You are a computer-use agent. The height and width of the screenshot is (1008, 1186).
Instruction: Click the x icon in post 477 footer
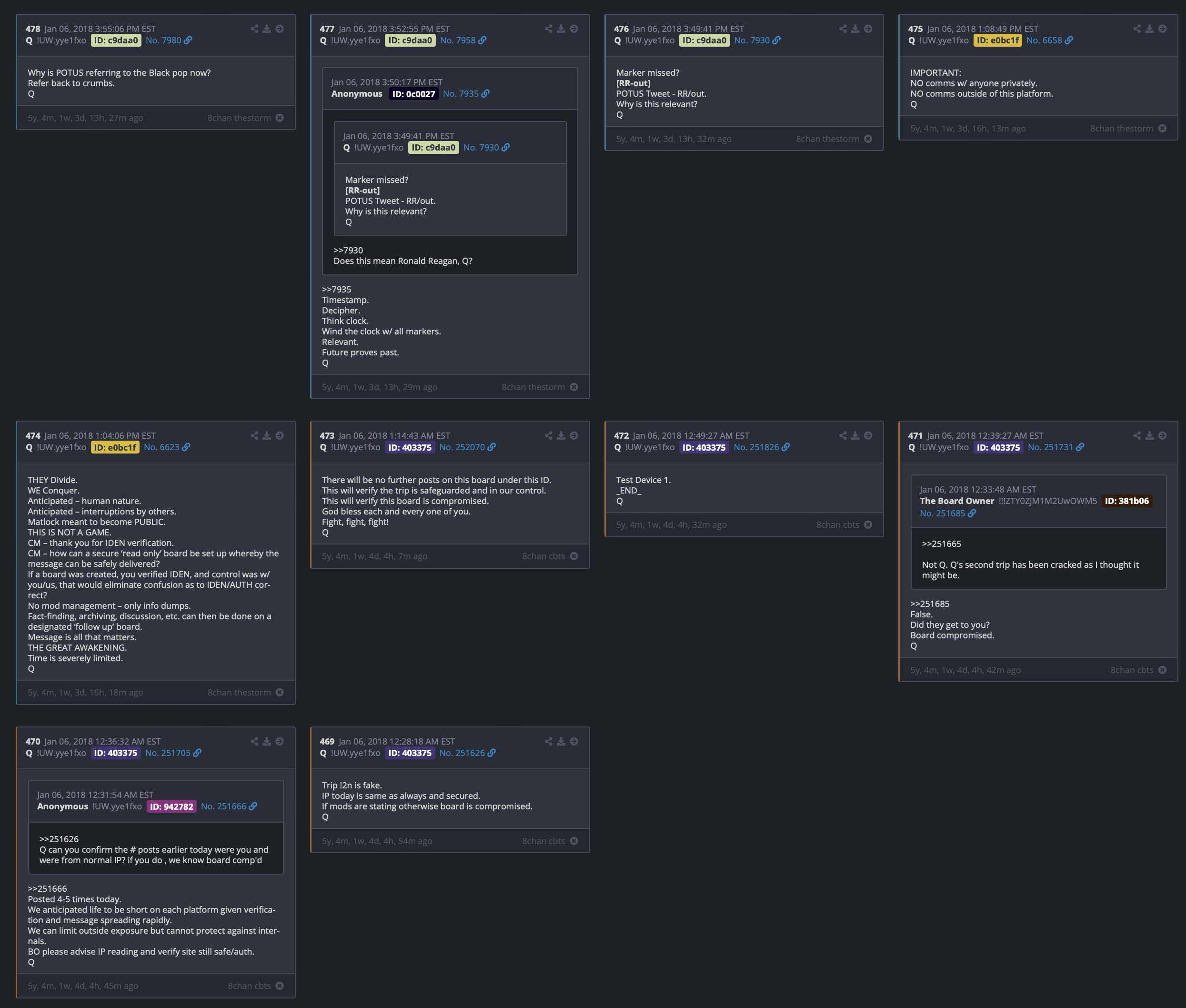573,387
